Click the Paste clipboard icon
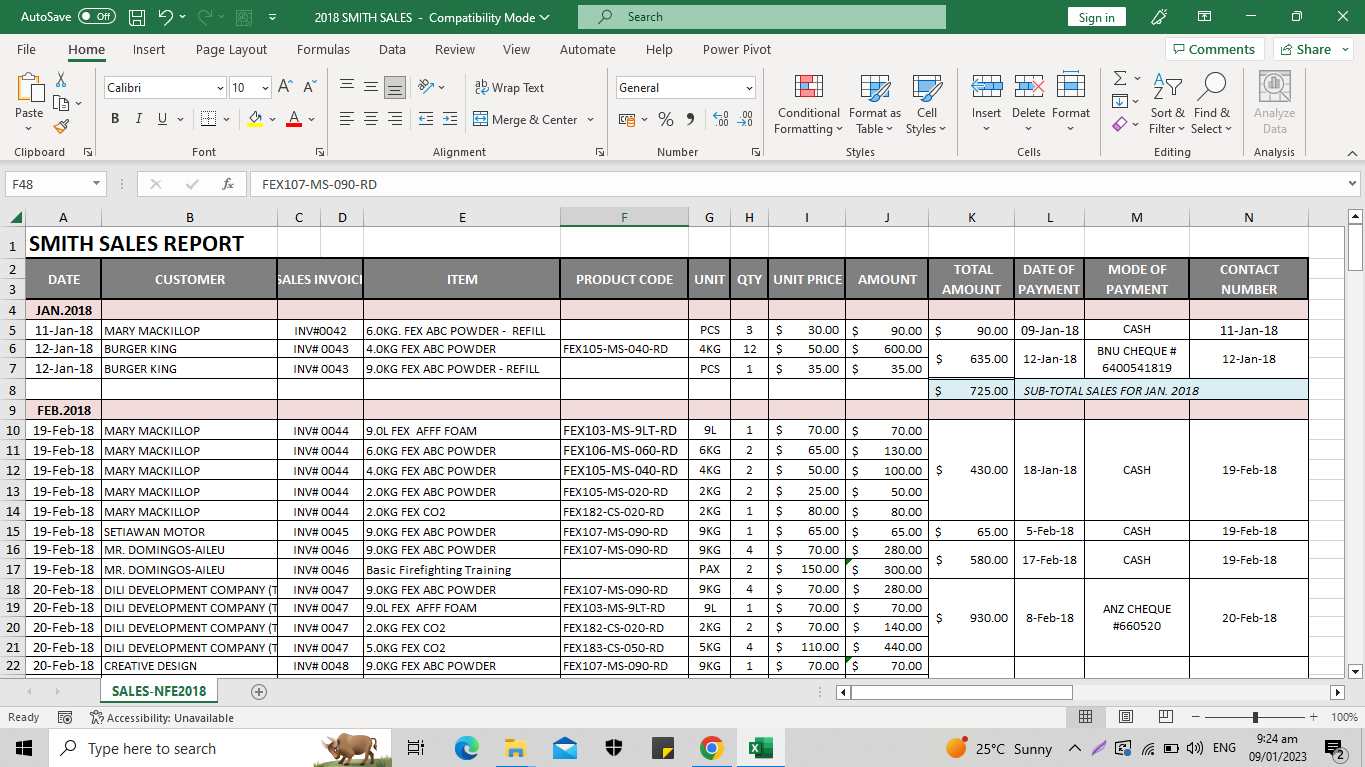This screenshot has height=767, width=1365. (x=29, y=89)
